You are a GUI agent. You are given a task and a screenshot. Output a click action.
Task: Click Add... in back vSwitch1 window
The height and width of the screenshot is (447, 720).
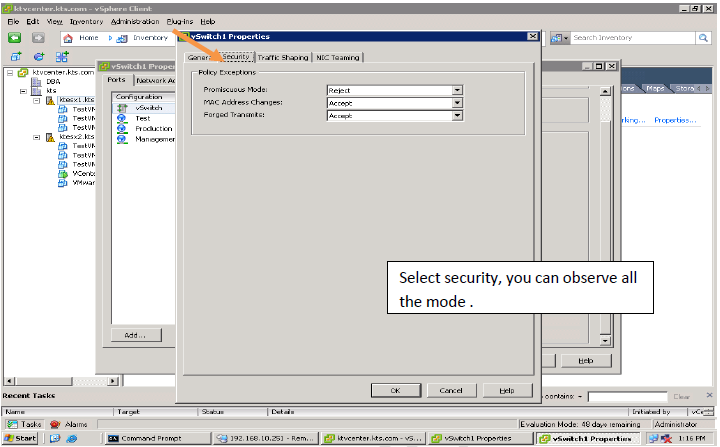click(136, 335)
